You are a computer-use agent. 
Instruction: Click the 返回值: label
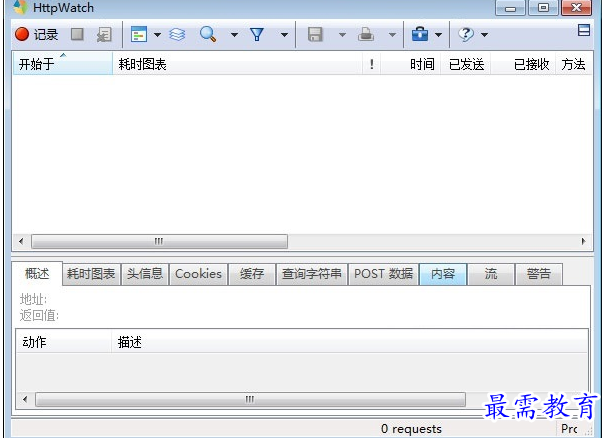click(x=39, y=315)
